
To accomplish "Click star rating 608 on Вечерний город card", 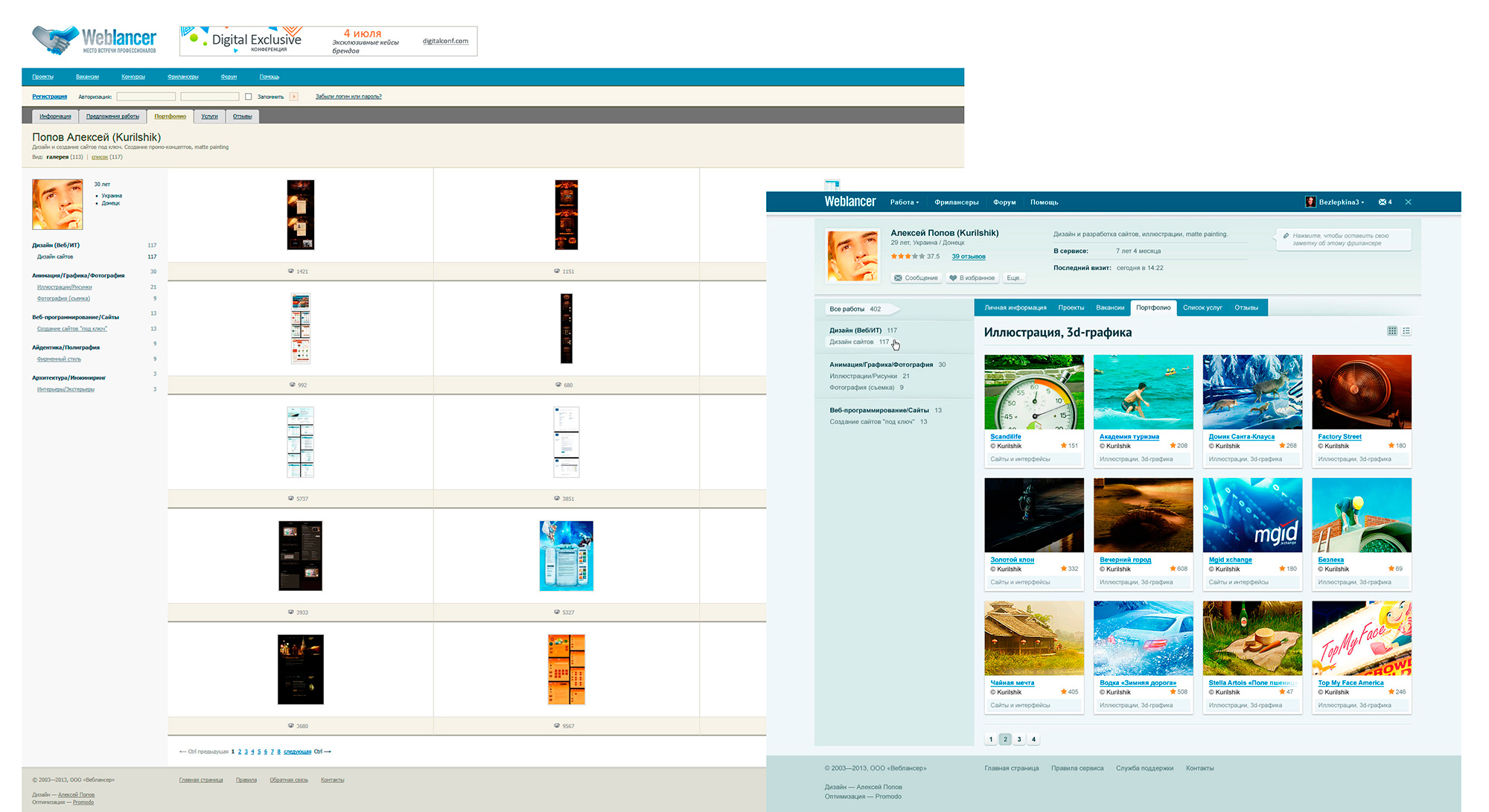I will click(1179, 569).
